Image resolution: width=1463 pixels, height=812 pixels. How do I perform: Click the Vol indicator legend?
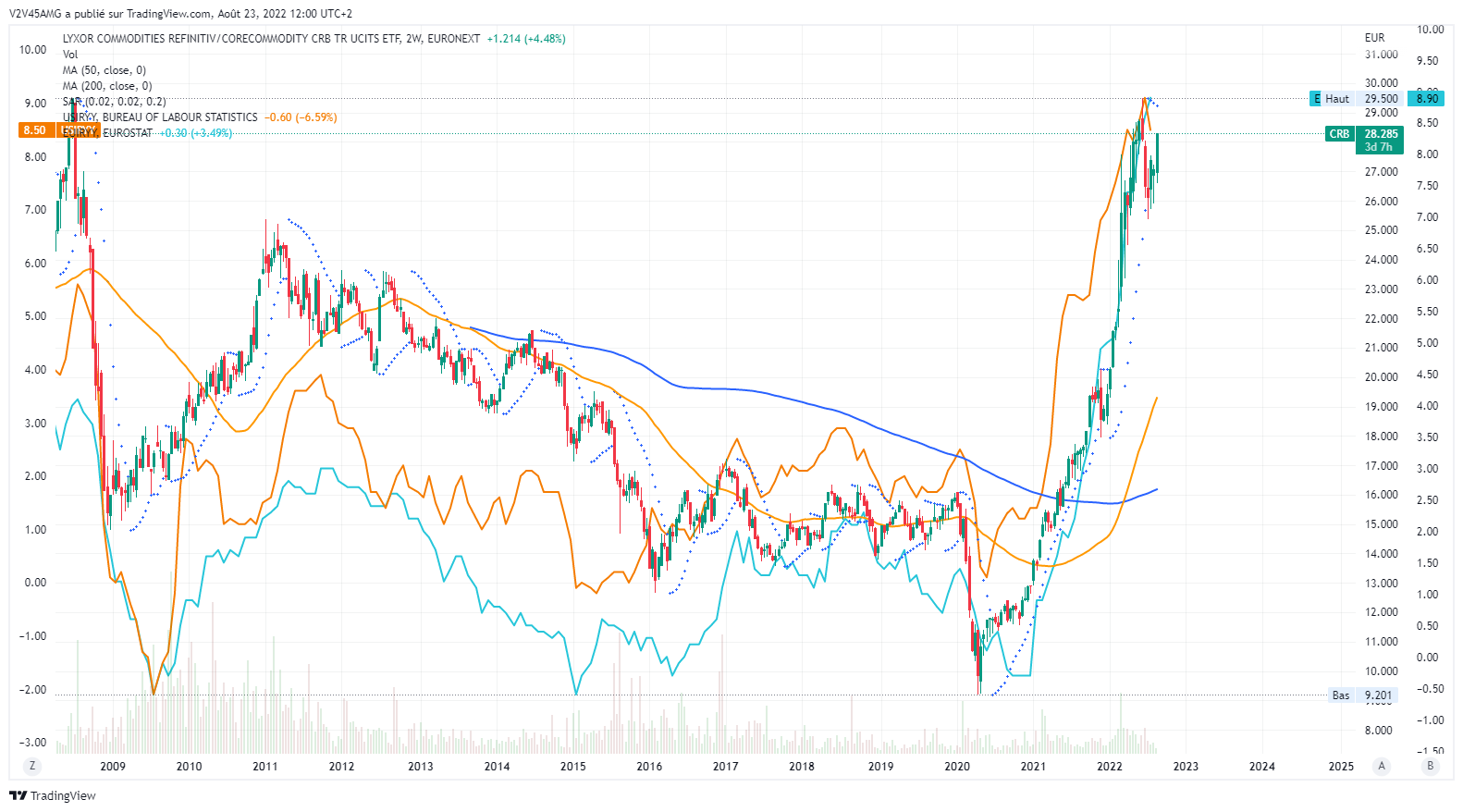pyautogui.click(x=70, y=55)
